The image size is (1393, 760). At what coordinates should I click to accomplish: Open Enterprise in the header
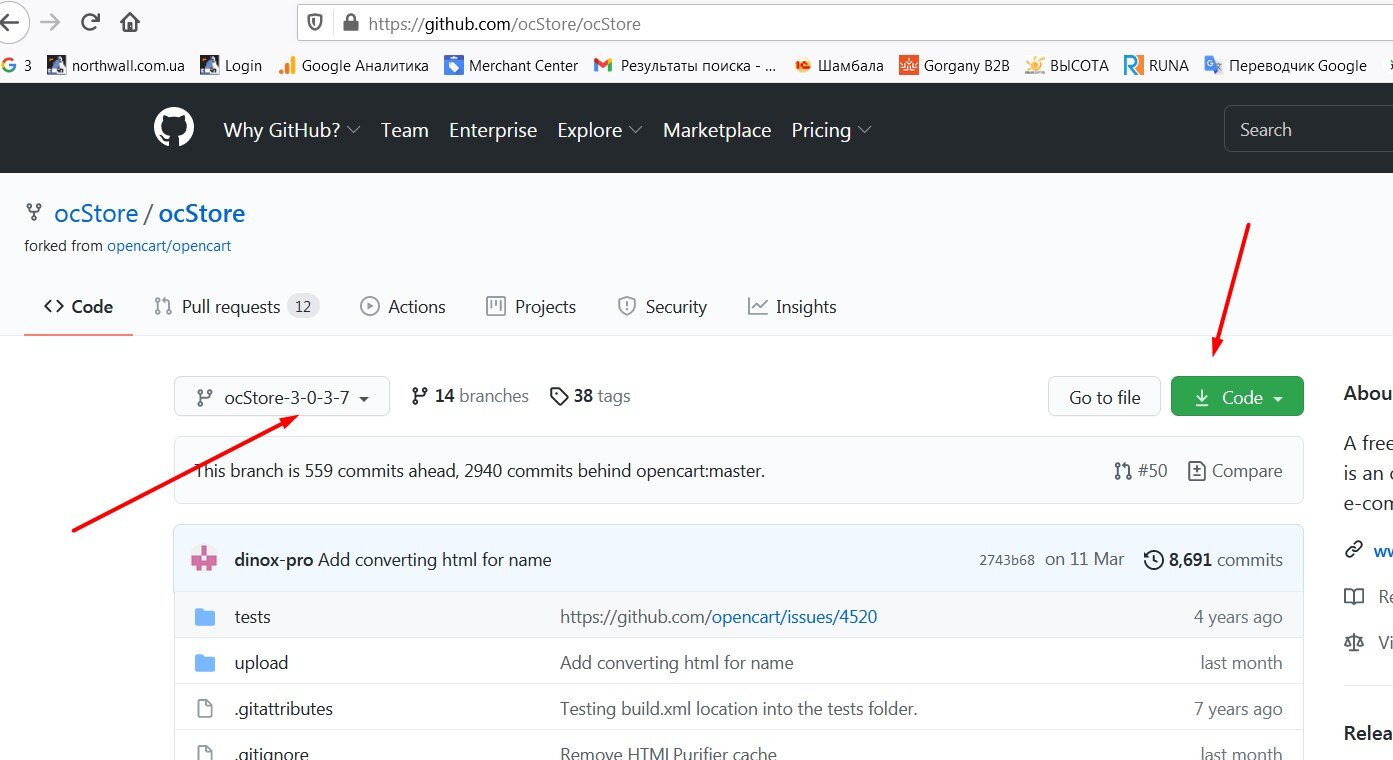(x=493, y=130)
